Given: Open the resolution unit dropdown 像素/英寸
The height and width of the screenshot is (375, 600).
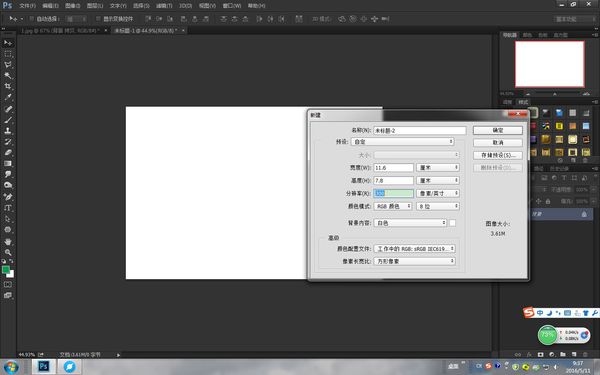Looking at the screenshot, I should point(438,193).
